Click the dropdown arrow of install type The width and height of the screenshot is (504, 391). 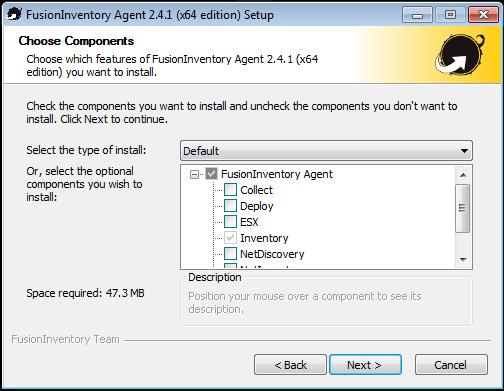pyautogui.click(x=464, y=151)
